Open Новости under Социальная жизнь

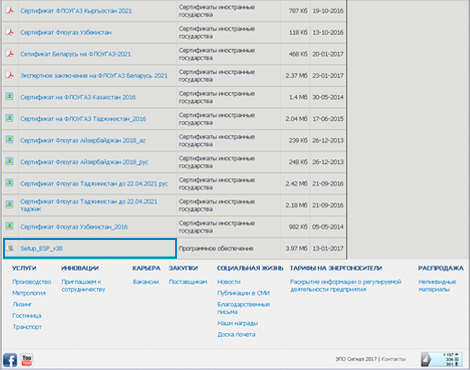click(229, 282)
